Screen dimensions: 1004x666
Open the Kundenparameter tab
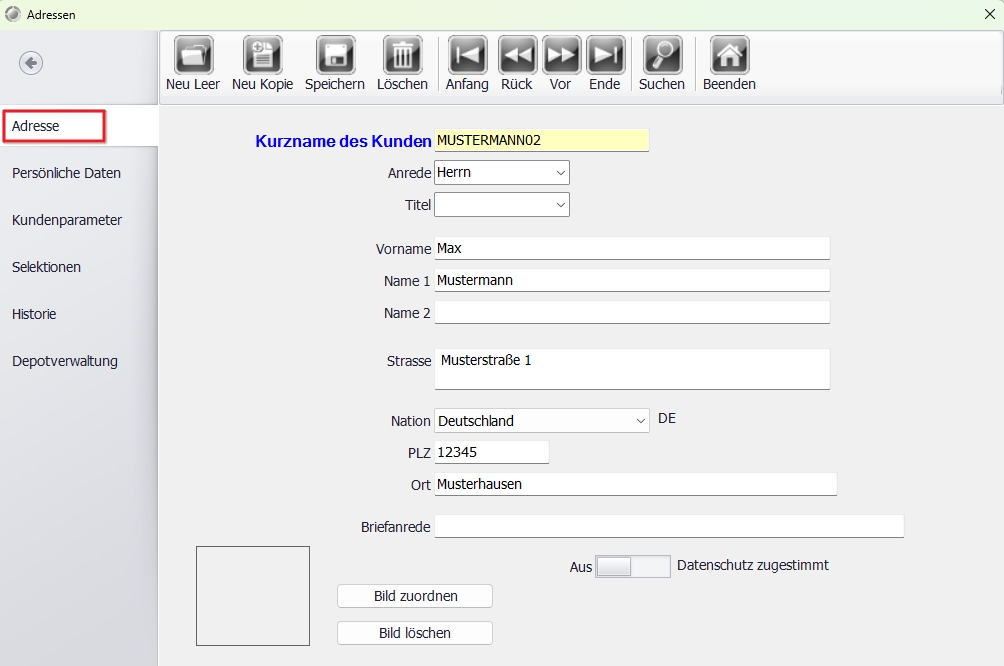(67, 220)
